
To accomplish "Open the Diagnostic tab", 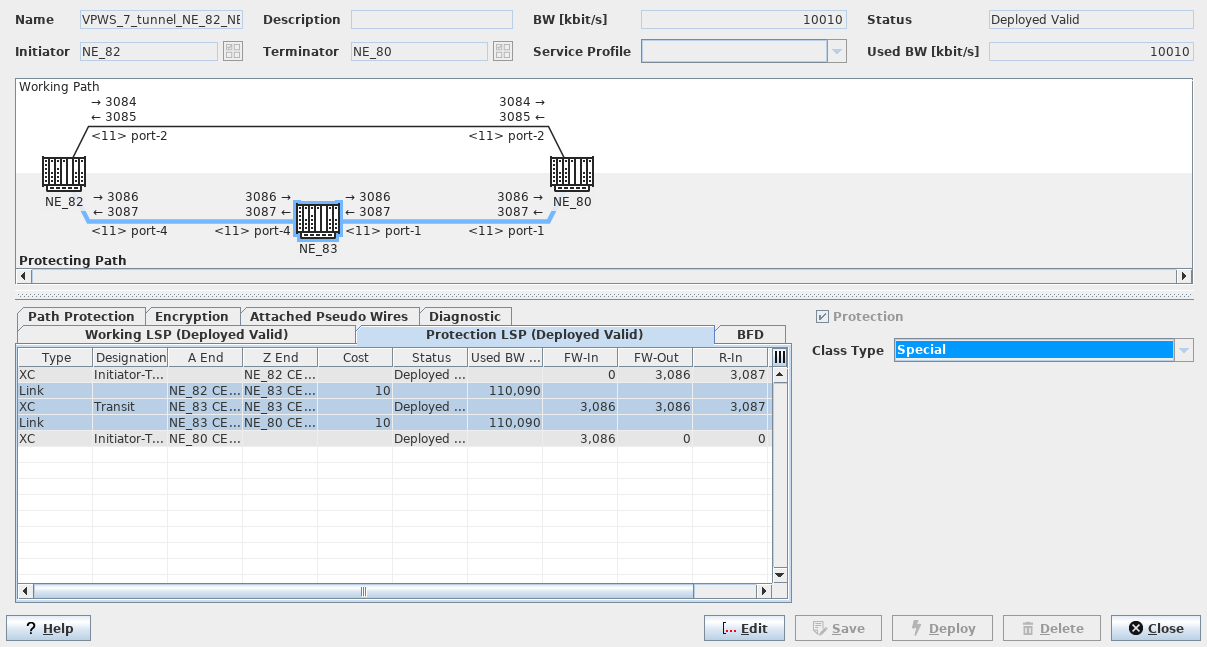I will [x=464, y=316].
